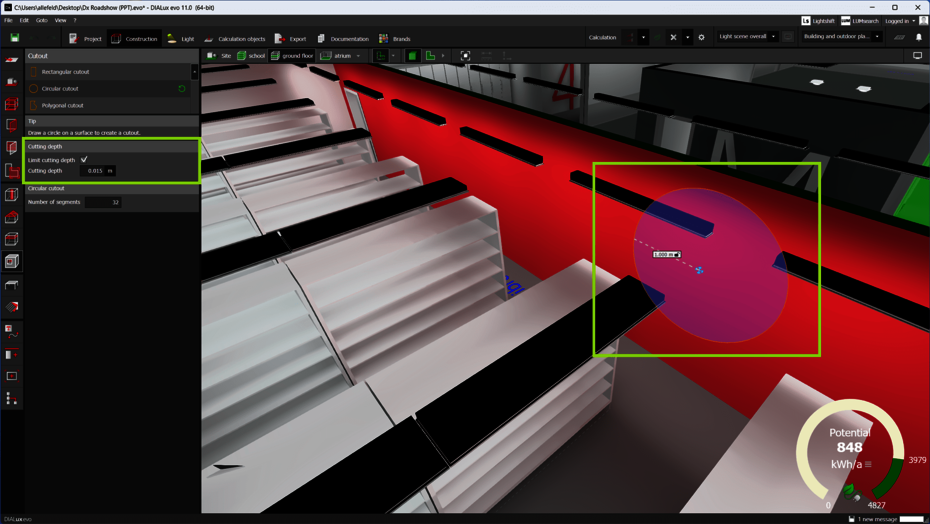Select the Polygonal cutout tool
The width and height of the screenshot is (930, 524).
pyautogui.click(x=62, y=105)
